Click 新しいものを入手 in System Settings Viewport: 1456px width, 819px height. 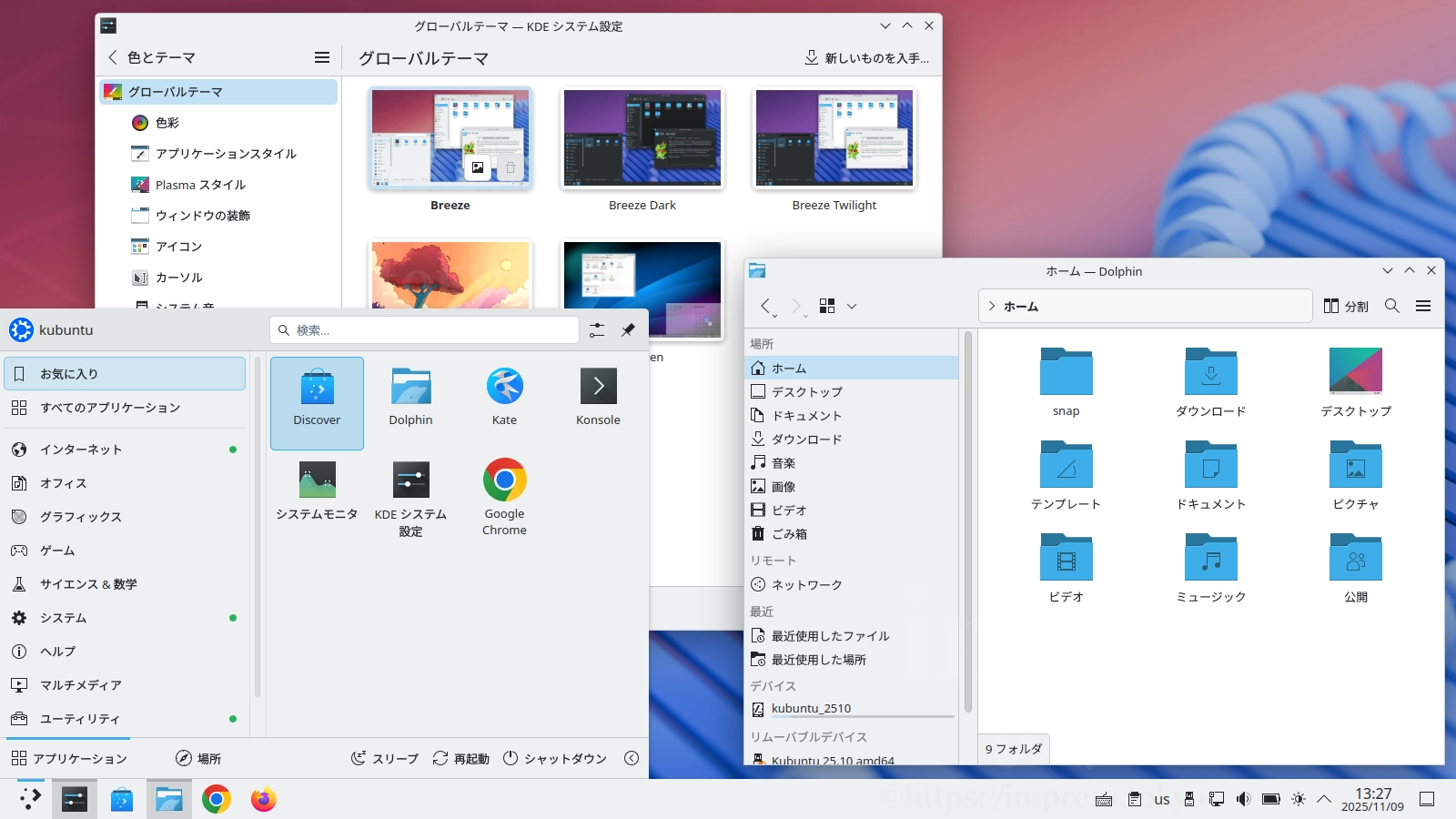click(x=867, y=58)
